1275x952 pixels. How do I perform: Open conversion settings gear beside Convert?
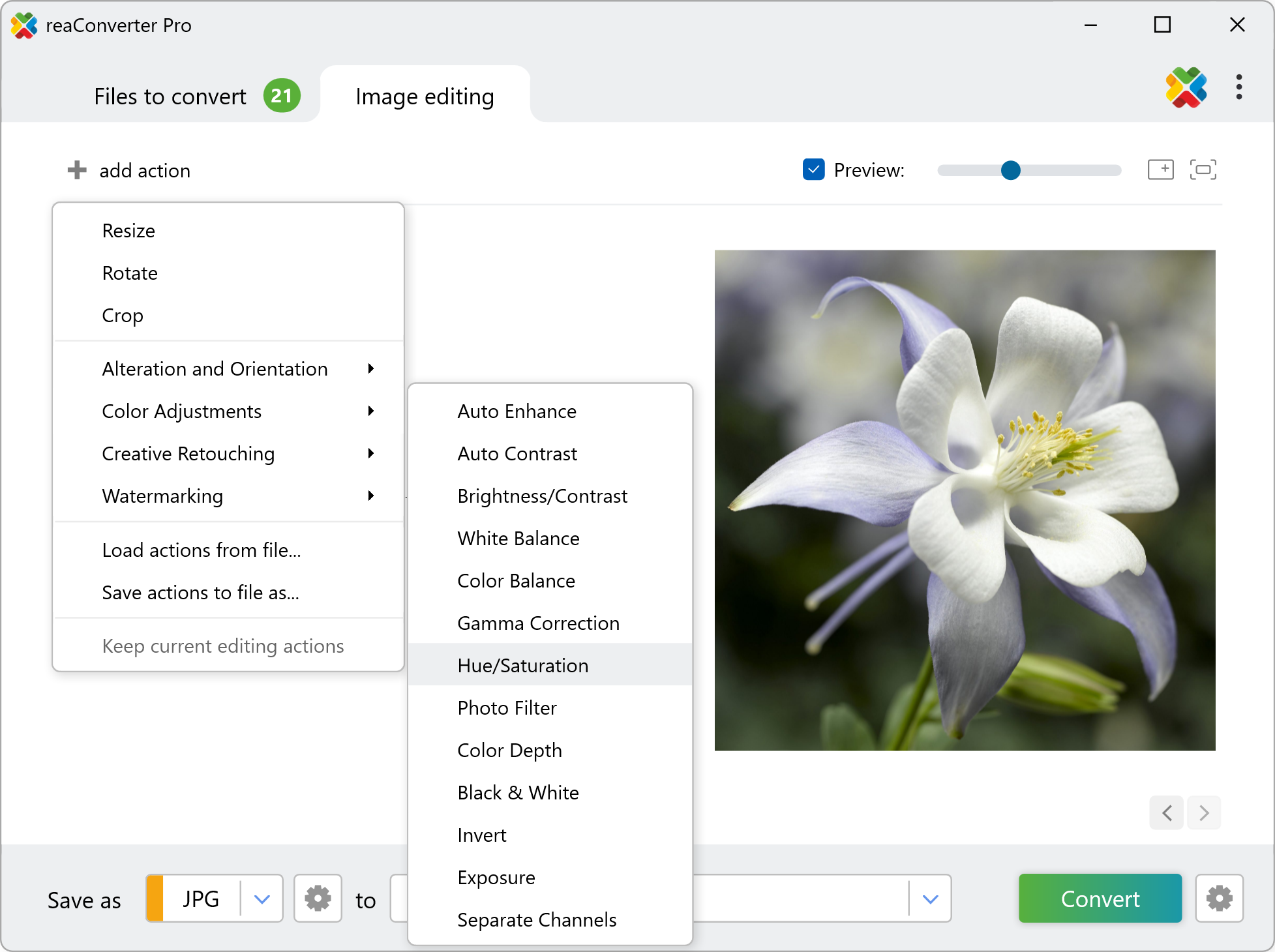(x=1219, y=899)
